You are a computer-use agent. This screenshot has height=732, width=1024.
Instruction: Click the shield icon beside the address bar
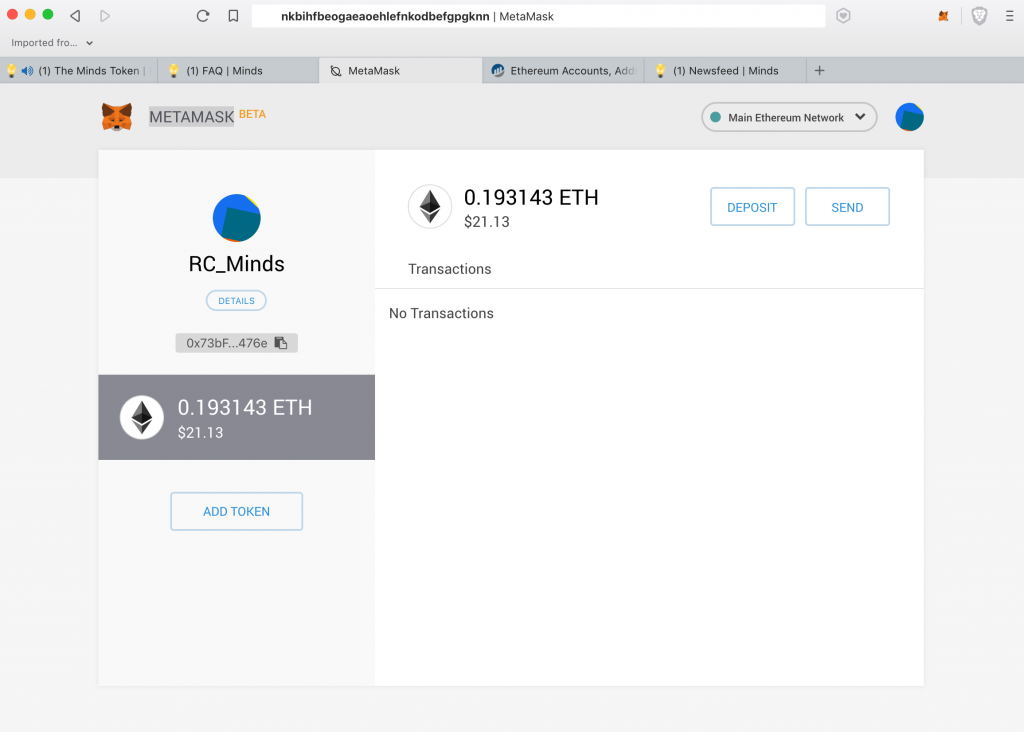click(x=843, y=16)
